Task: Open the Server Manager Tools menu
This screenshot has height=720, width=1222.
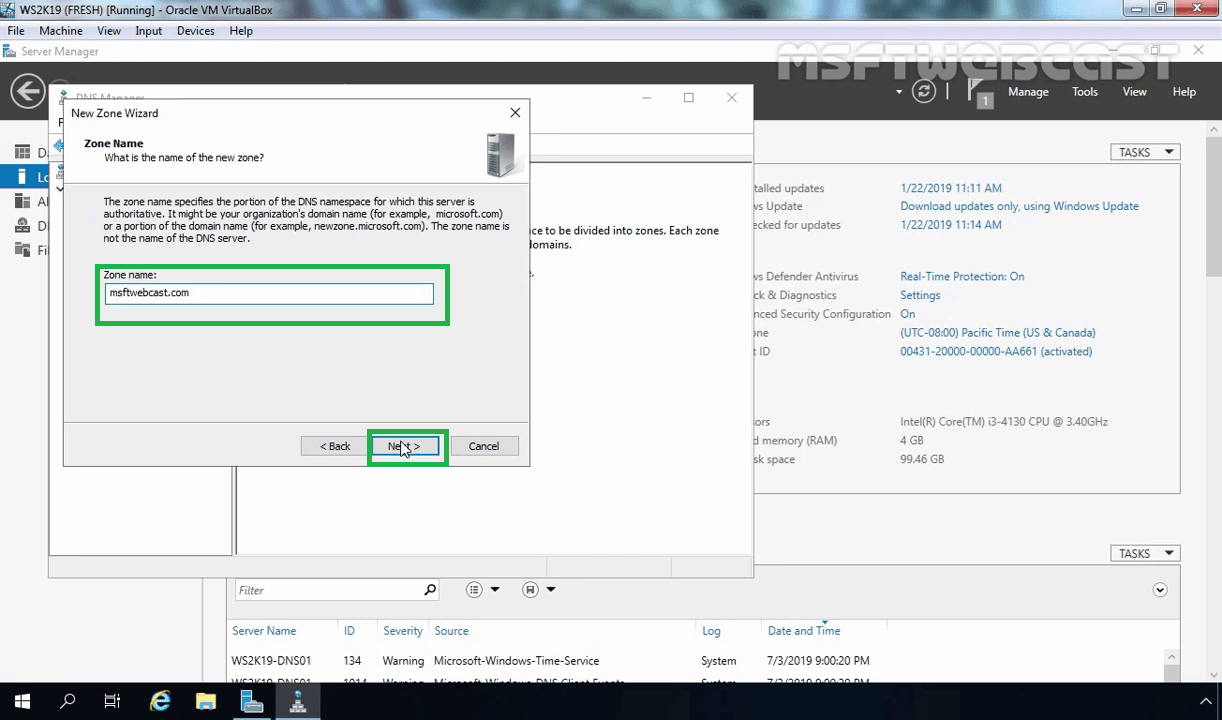Action: point(1085,91)
